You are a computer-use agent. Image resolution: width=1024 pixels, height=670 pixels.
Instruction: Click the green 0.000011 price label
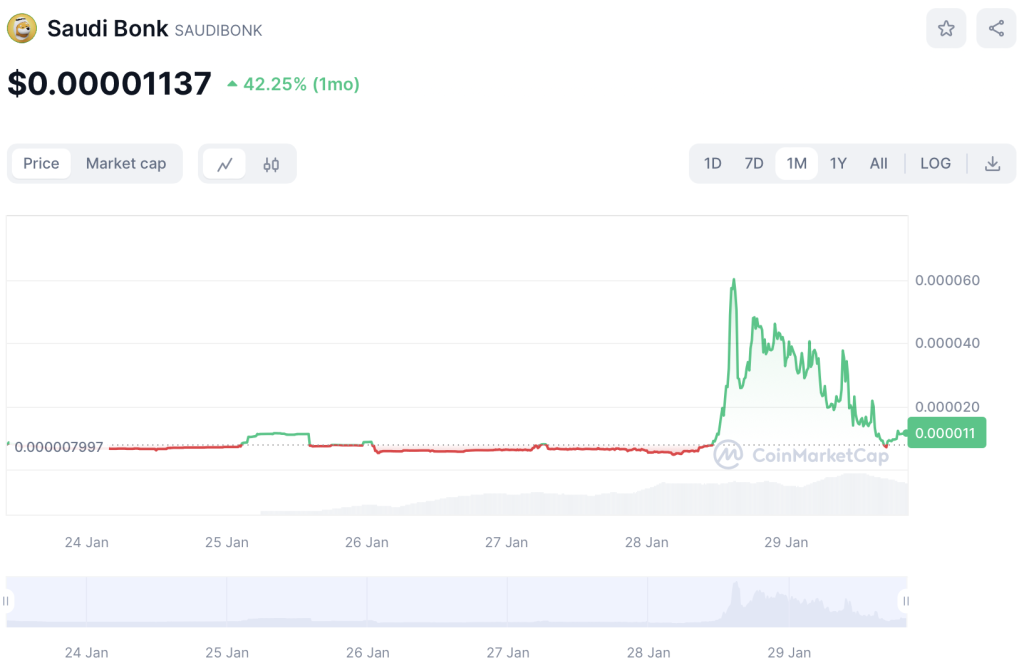[946, 432]
